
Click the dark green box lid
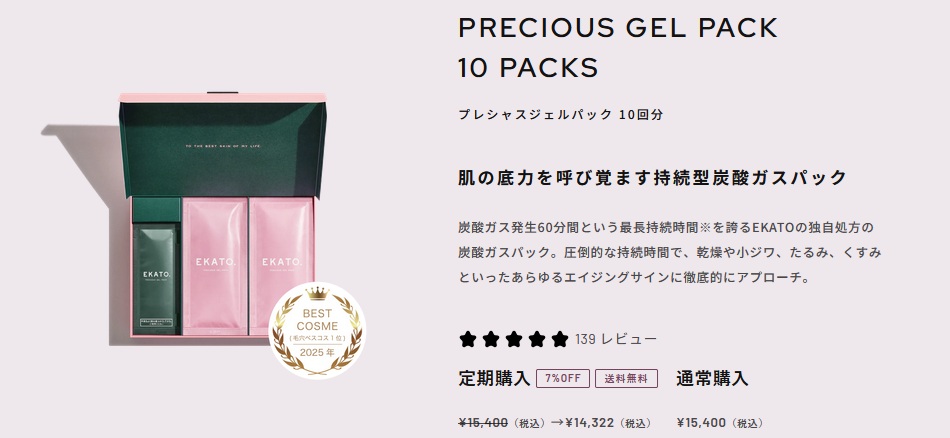[222, 147]
